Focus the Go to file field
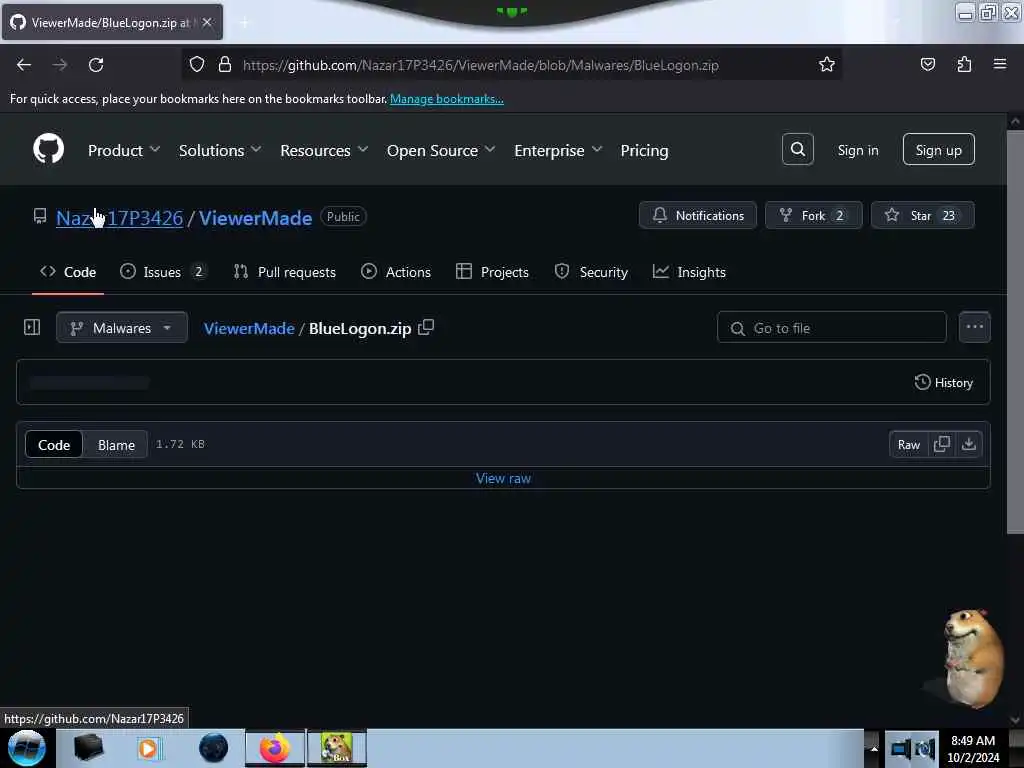Screen dimensions: 1024x768 (831, 327)
